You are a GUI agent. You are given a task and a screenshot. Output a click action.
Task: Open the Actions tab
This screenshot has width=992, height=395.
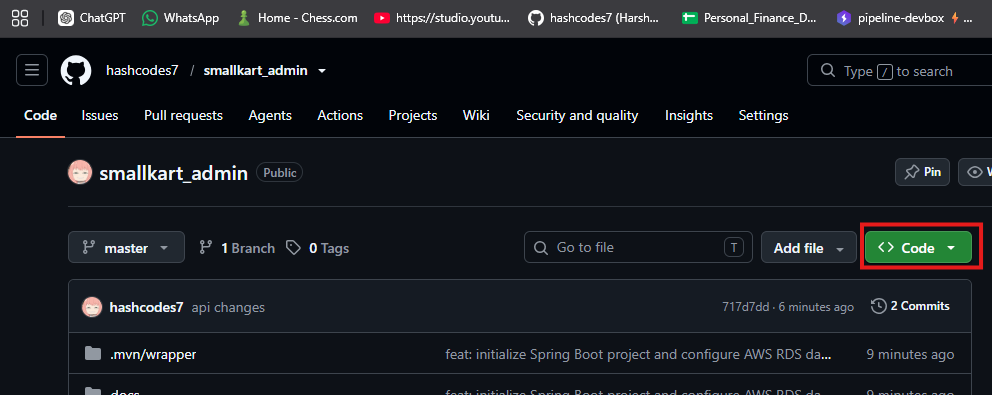(340, 116)
